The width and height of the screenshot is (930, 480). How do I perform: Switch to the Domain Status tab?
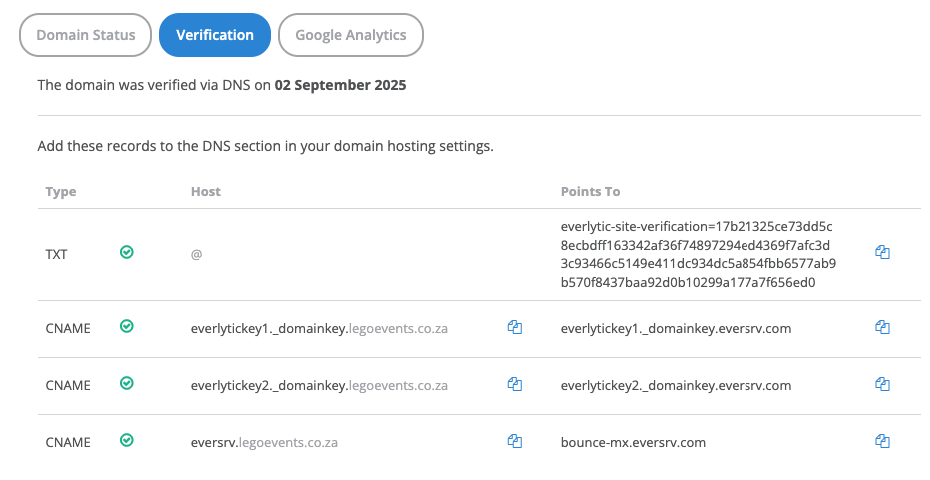click(86, 35)
